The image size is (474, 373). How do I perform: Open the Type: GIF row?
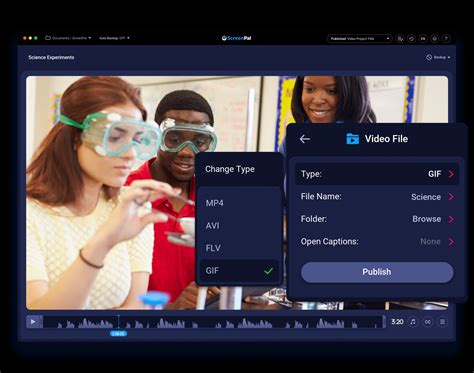coord(377,174)
